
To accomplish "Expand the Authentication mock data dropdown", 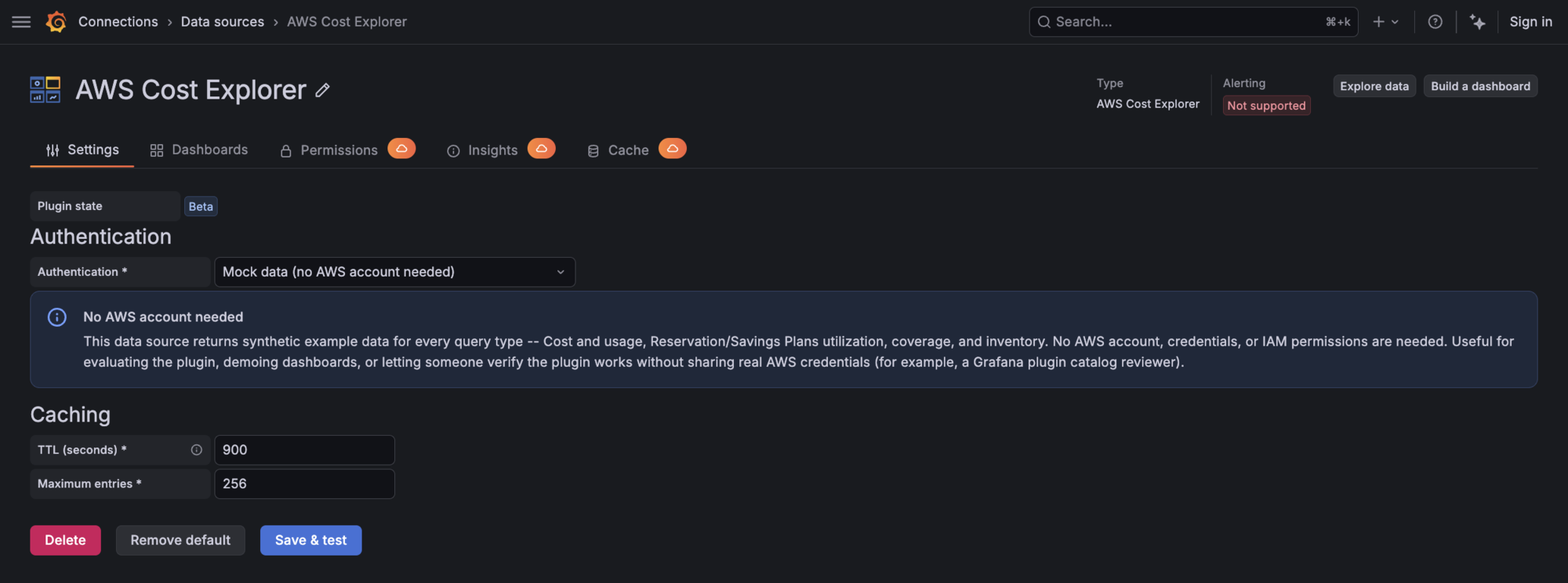I will 395,272.
